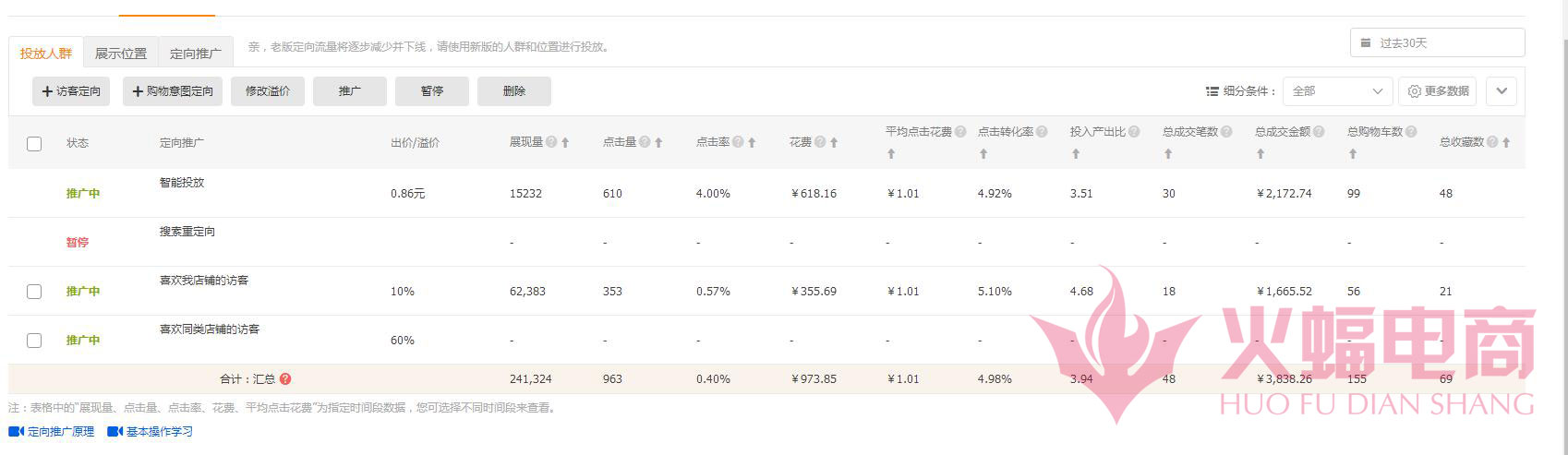The image size is (1568, 455).
Task: Open the 细分条件 全部 dropdown
Action: coord(1336,91)
